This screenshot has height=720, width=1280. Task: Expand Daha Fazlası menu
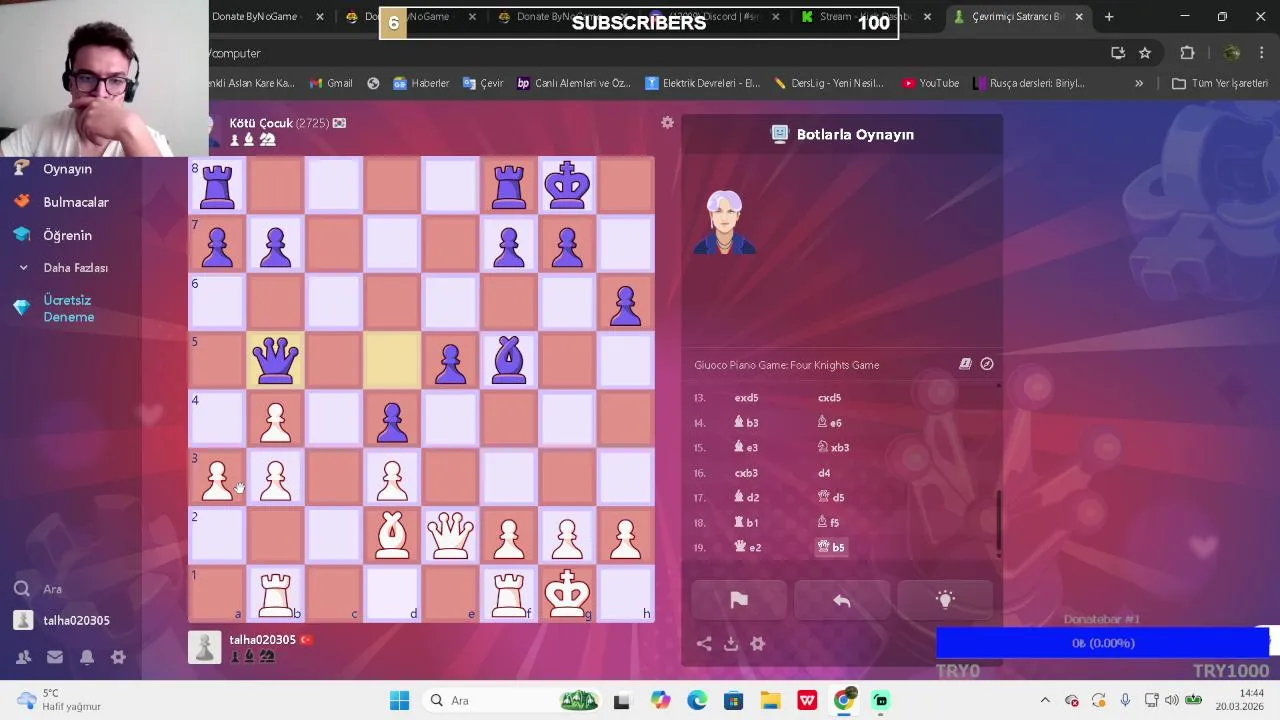(x=75, y=268)
